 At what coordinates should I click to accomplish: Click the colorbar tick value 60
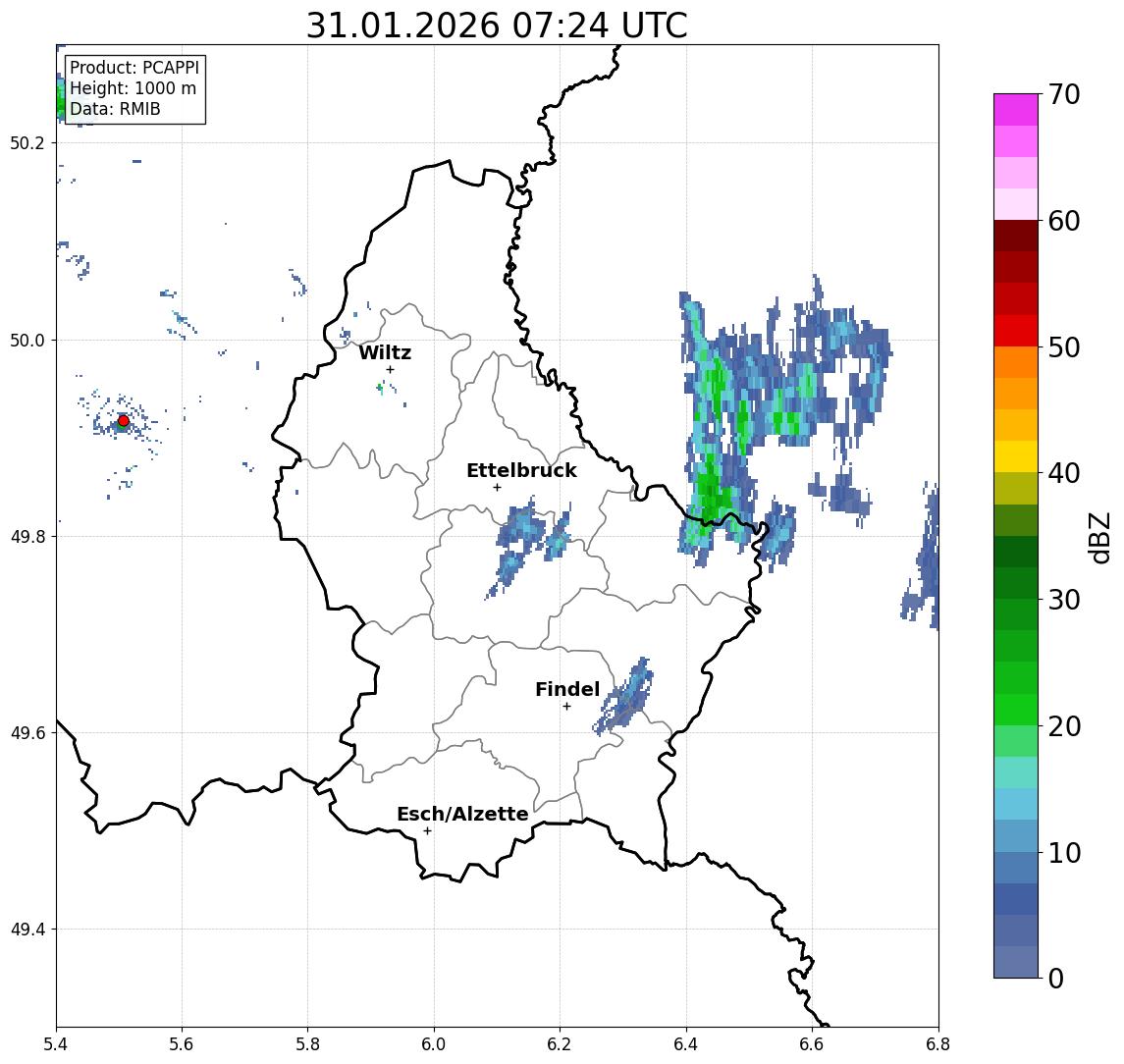pyautogui.click(x=1064, y=221)
